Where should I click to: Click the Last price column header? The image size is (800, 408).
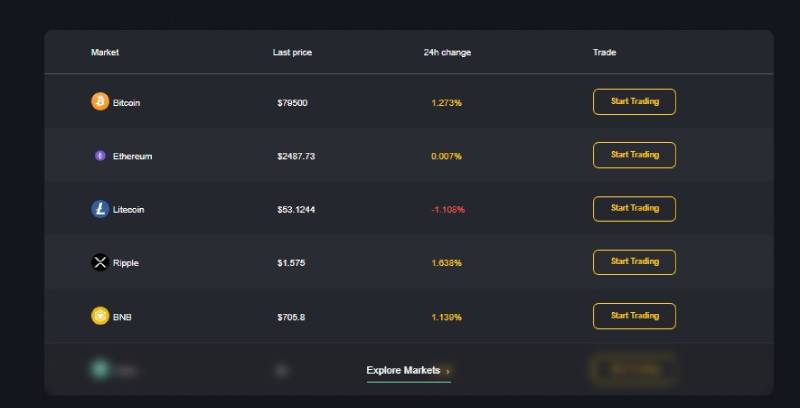point(292,52)
